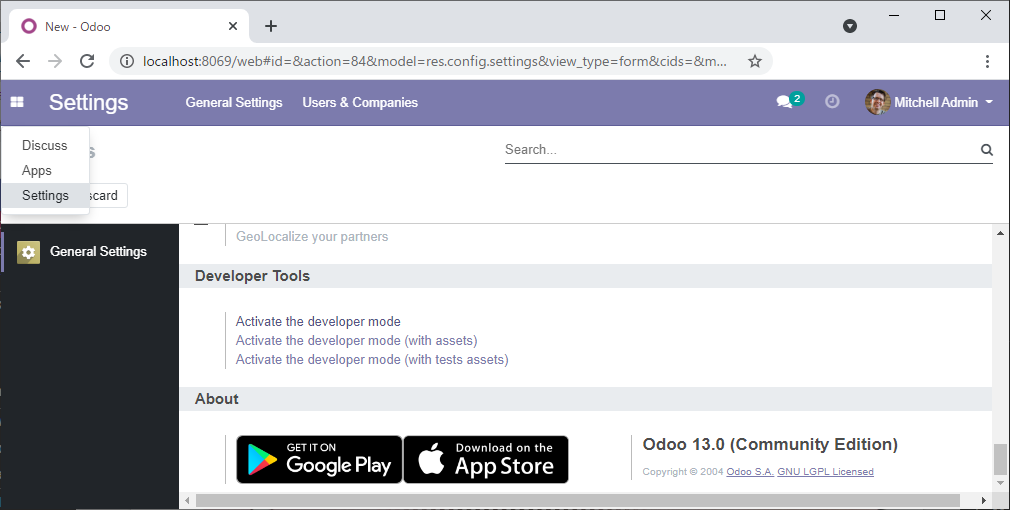Click the Chrome profile dropdown circle icon
Image resolution: width=1010 pixels, height=510 pixels.
850,26
